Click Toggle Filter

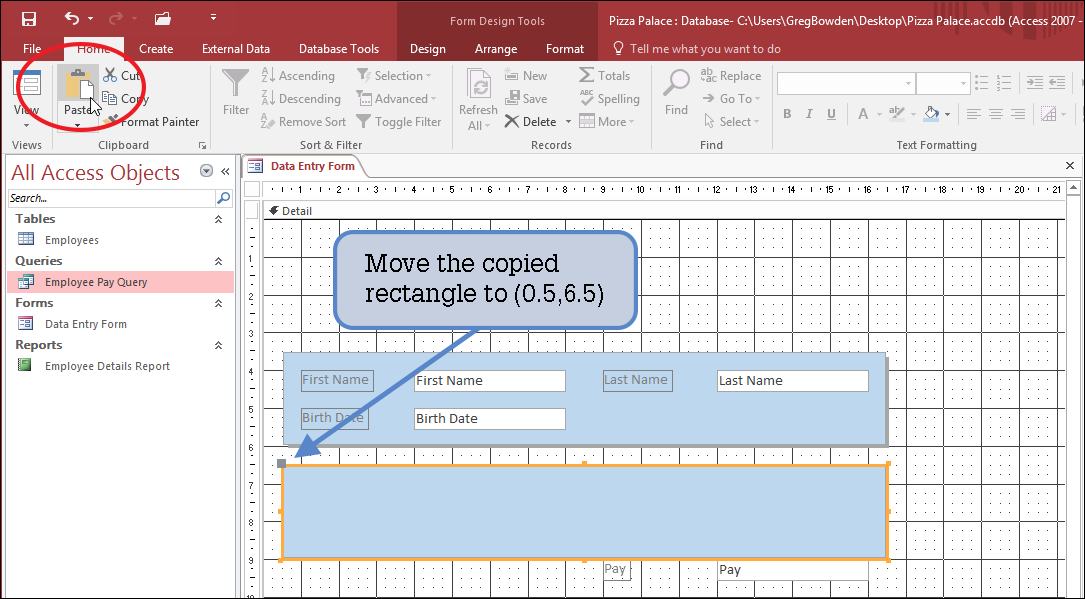click(x=399, y=122)
